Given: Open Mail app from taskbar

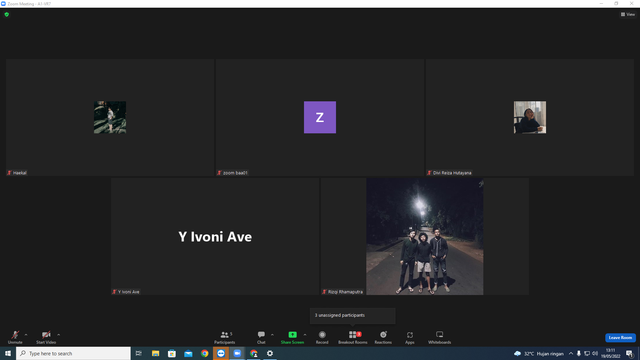Looking at the screenshot, I should [188, 353].
